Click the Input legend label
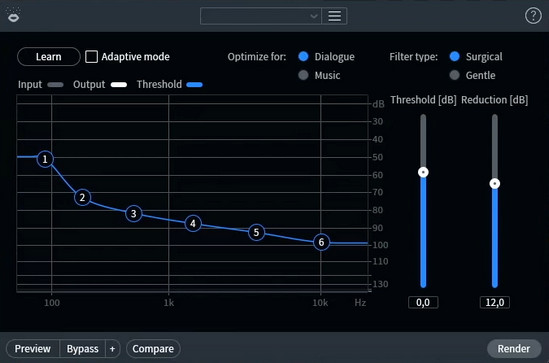Viewport: 549px width, 363px height. (30, 84)
